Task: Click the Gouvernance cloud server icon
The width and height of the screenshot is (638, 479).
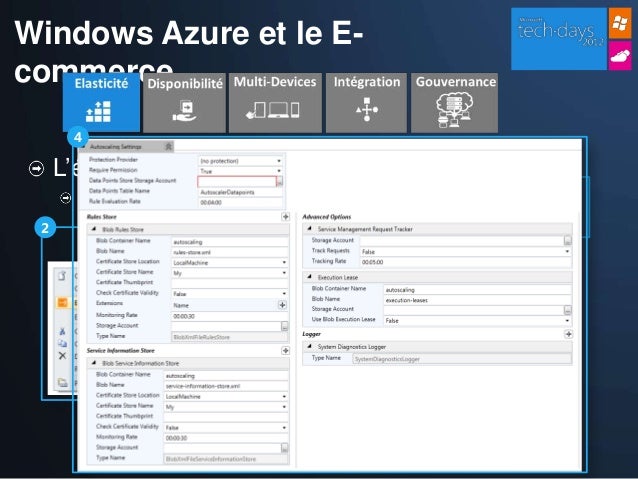Action: point(454,109)
